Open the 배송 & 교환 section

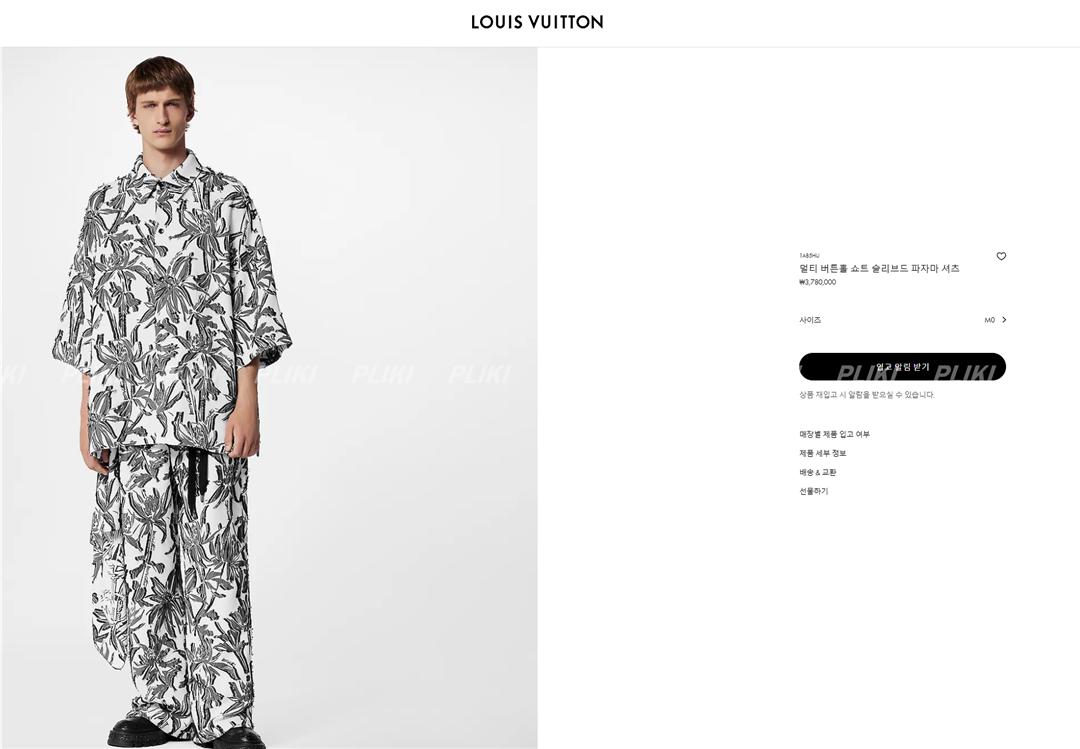click(x=818, y=473)
